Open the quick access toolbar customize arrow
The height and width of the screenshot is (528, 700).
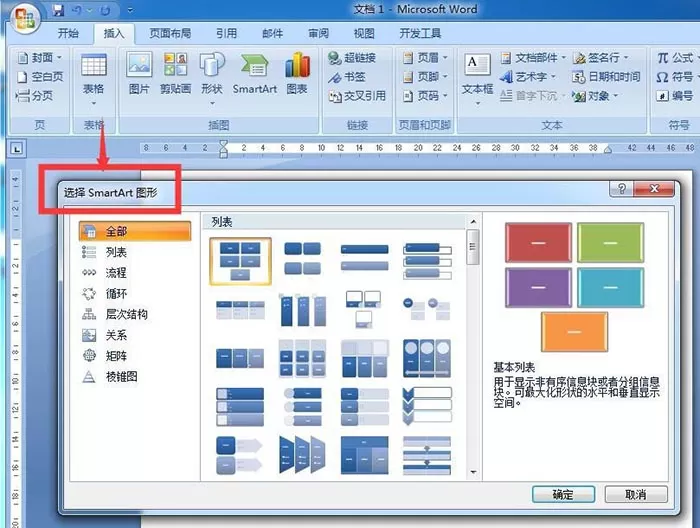130,10
